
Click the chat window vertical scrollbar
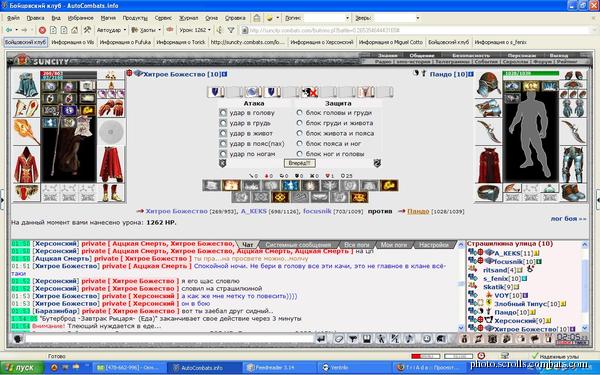[x=461, y=286]
